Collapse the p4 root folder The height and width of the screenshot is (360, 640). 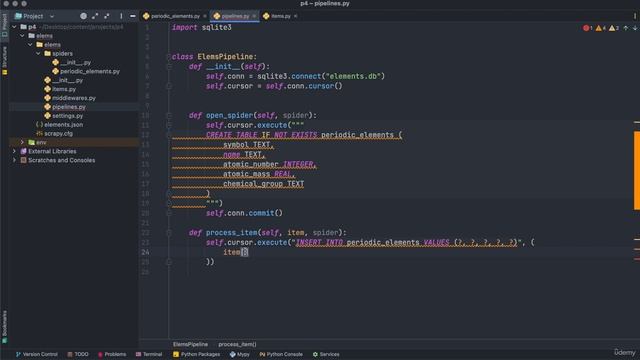tap(14, 27)
